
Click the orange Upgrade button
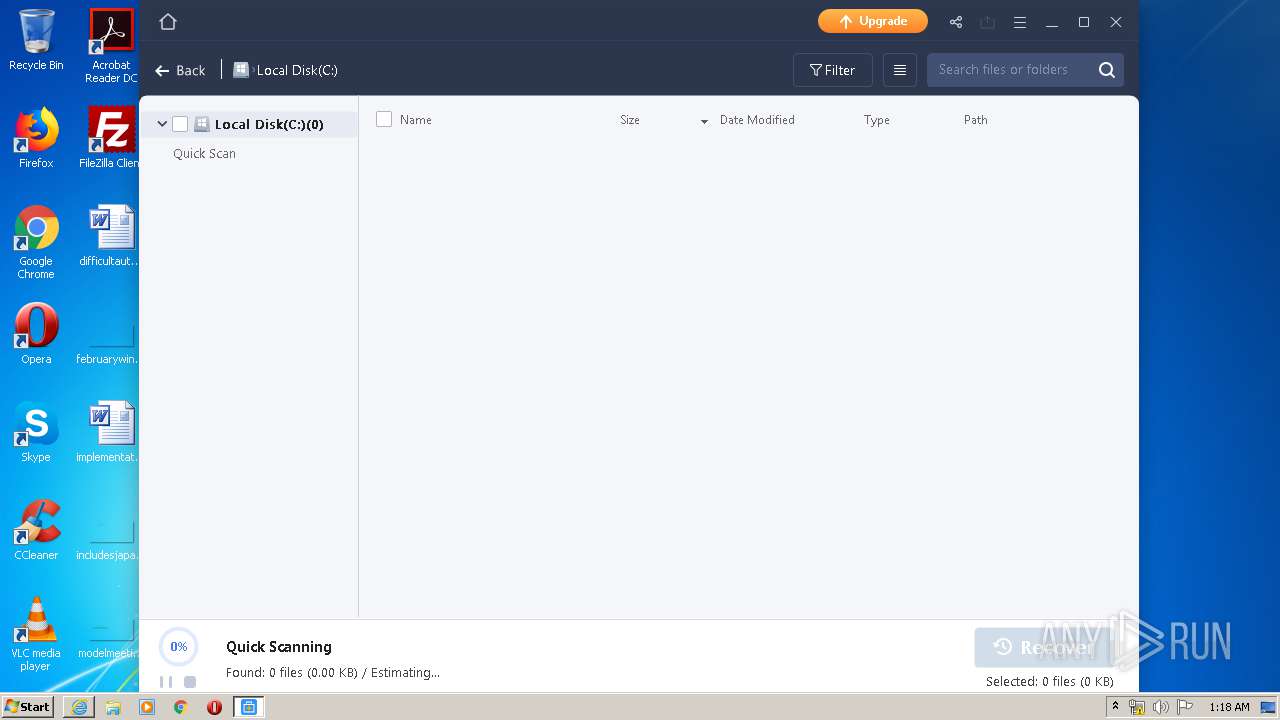873,21
